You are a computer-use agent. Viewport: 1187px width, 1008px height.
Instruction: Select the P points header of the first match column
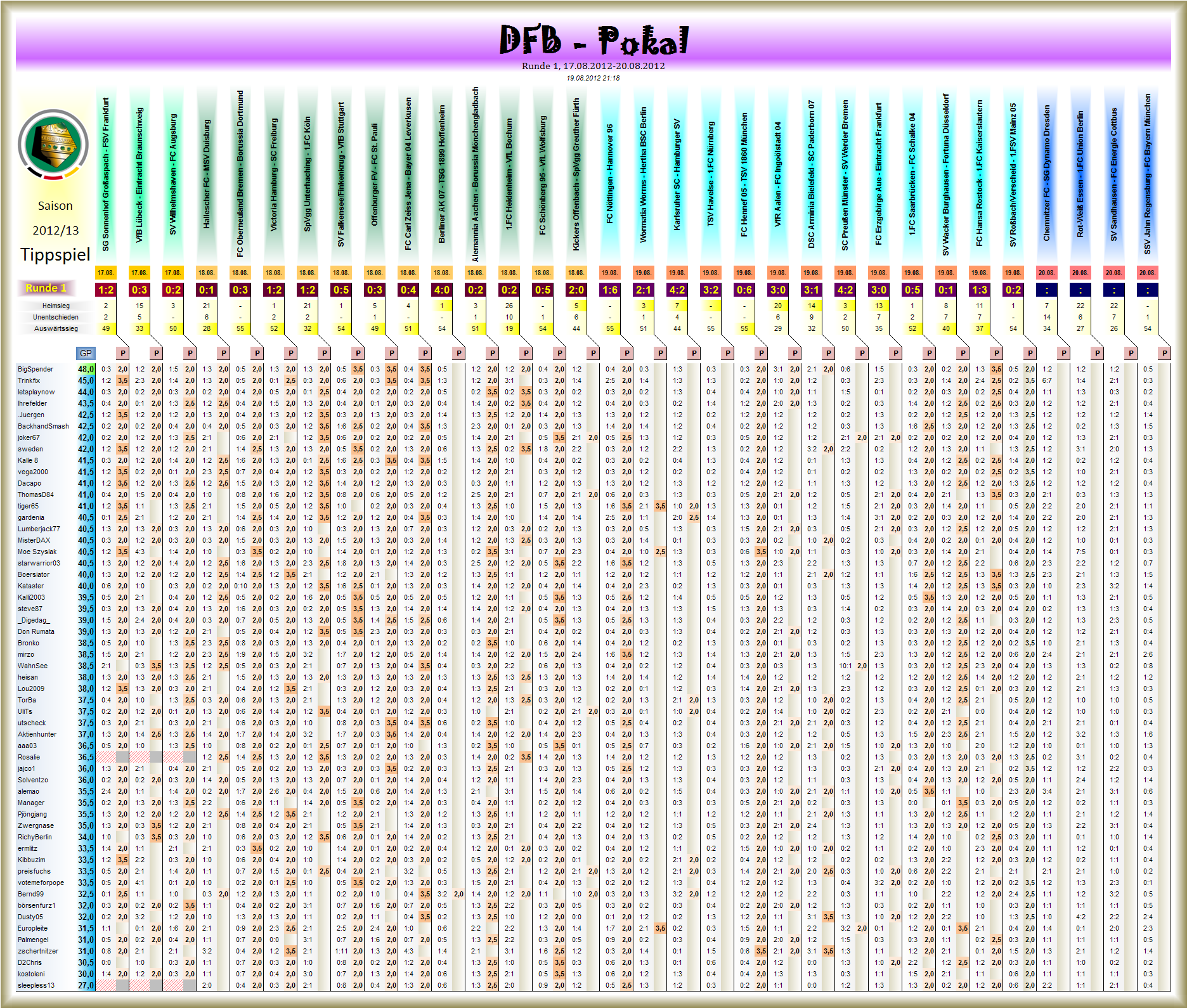122,352
